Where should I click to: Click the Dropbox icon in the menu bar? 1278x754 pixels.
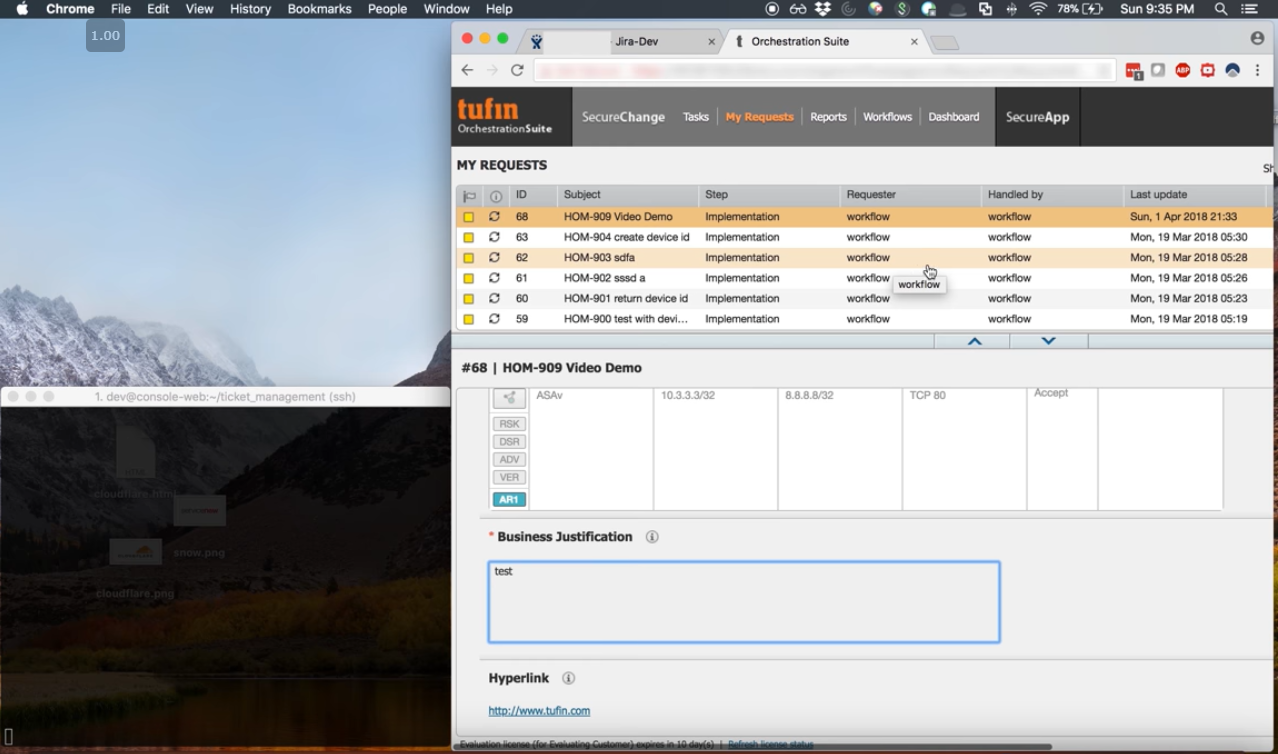click(823, 9)
